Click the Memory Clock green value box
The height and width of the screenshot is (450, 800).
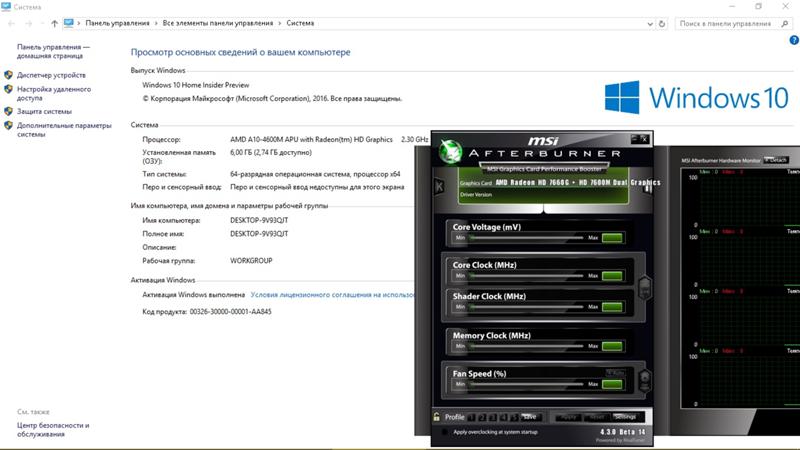[x=612, y=346]
